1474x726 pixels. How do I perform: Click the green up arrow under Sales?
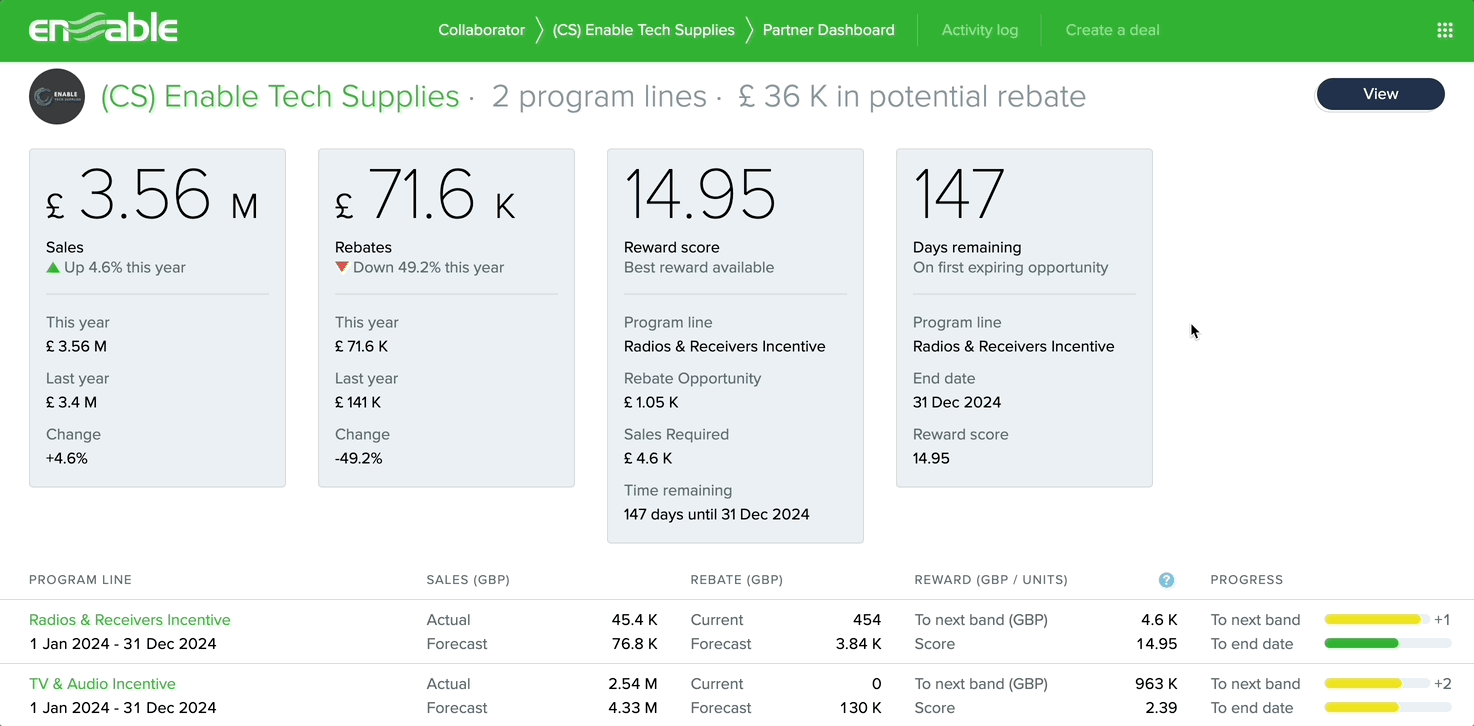click(53, 267)
